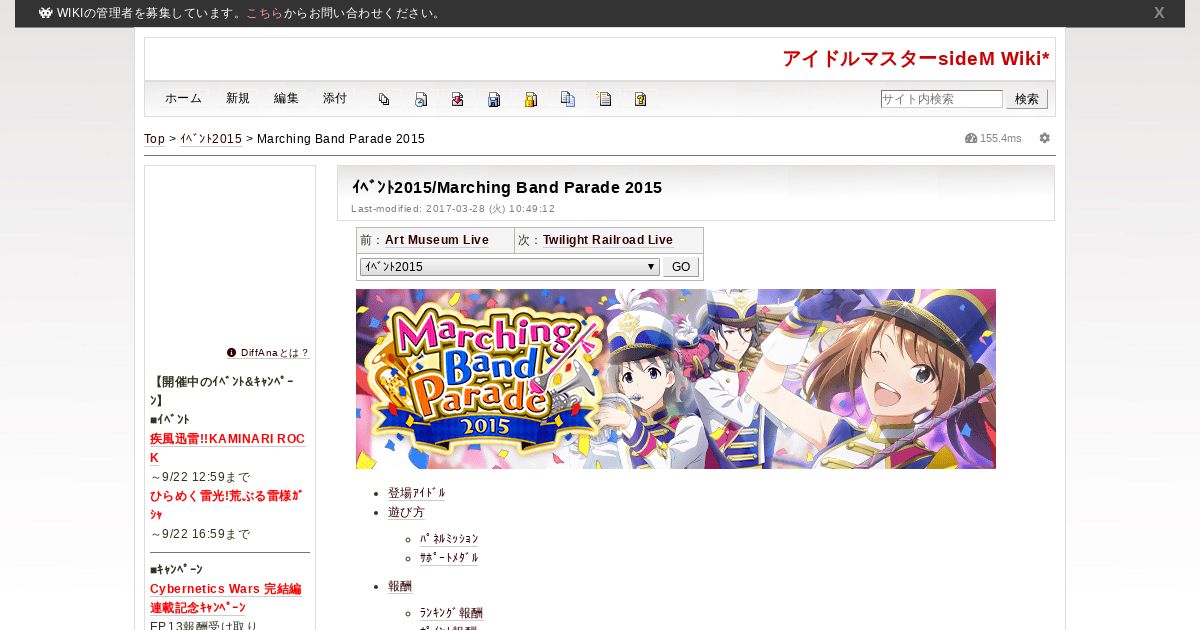Open the アイドルマスターsideM Wiki* title link
The image size is (1200, 630).
pos(916,59)
